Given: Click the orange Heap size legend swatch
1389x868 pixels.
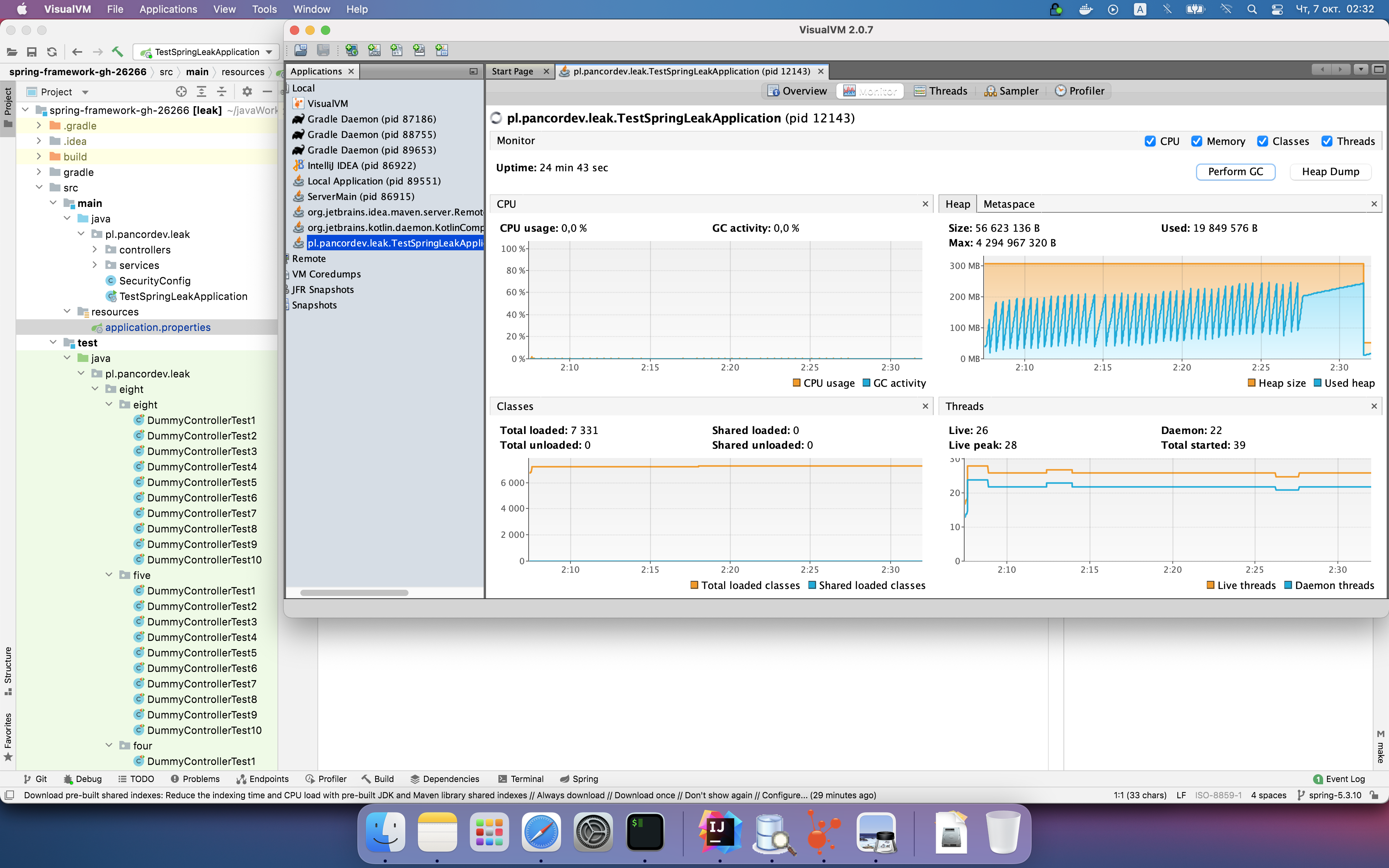Looking at the screenshot, I should pos(1252,383).
